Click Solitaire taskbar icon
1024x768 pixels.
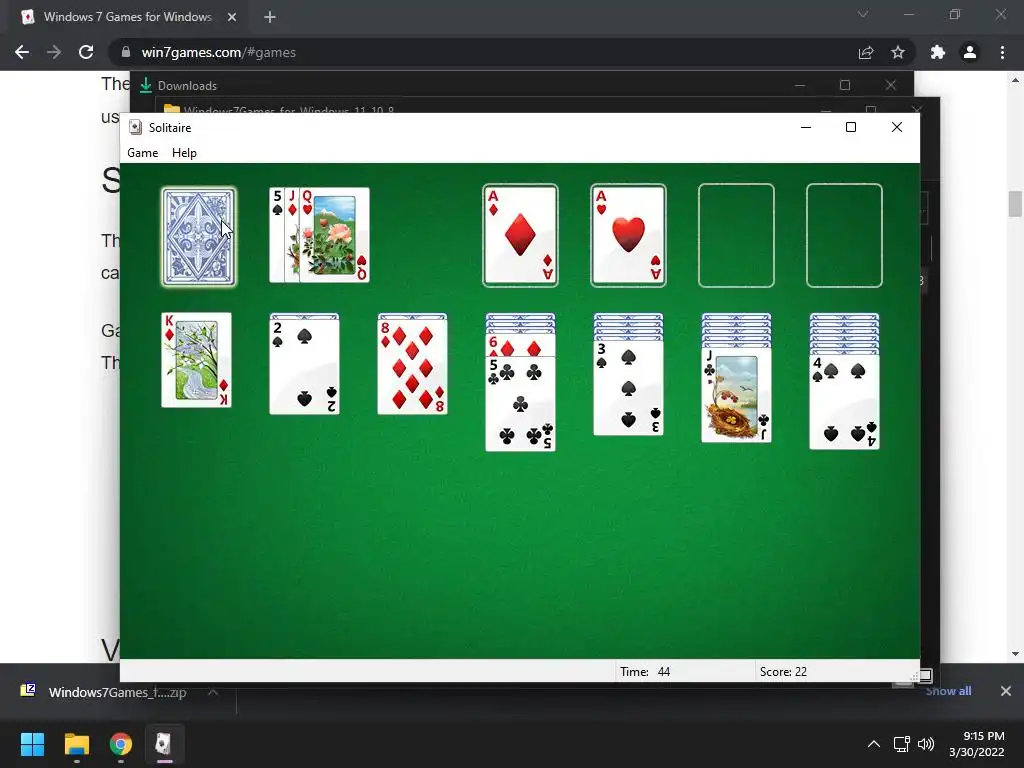pyautogui.click(x=164, y=744)
